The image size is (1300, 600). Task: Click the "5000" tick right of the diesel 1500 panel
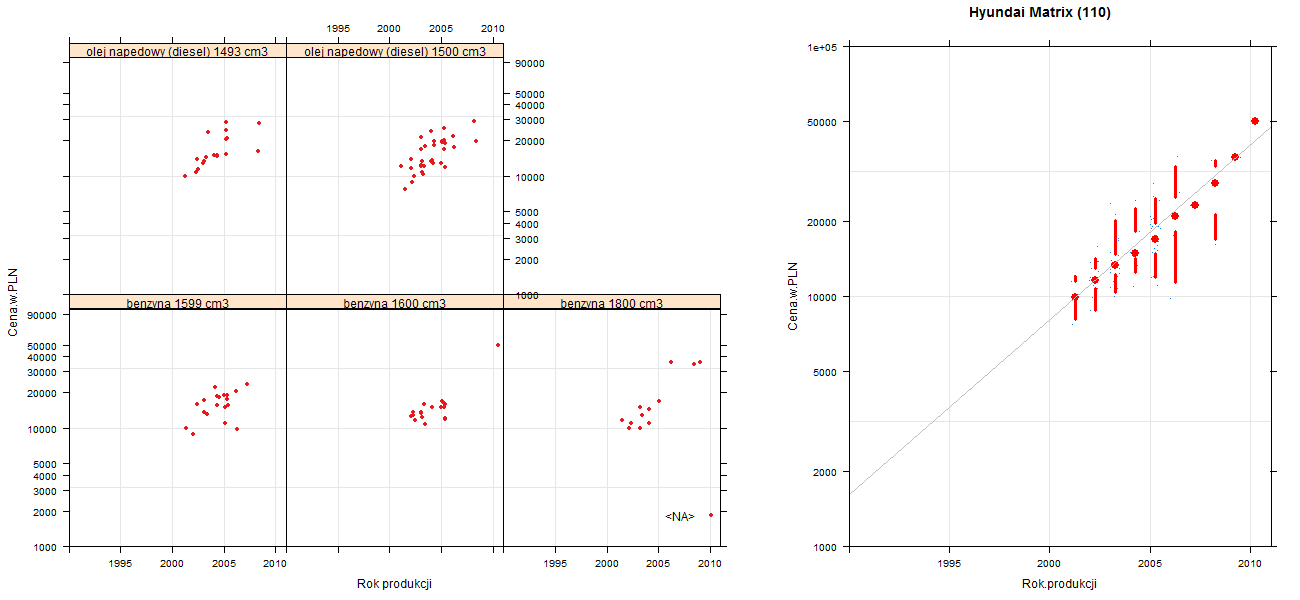[x=526, y=213]
